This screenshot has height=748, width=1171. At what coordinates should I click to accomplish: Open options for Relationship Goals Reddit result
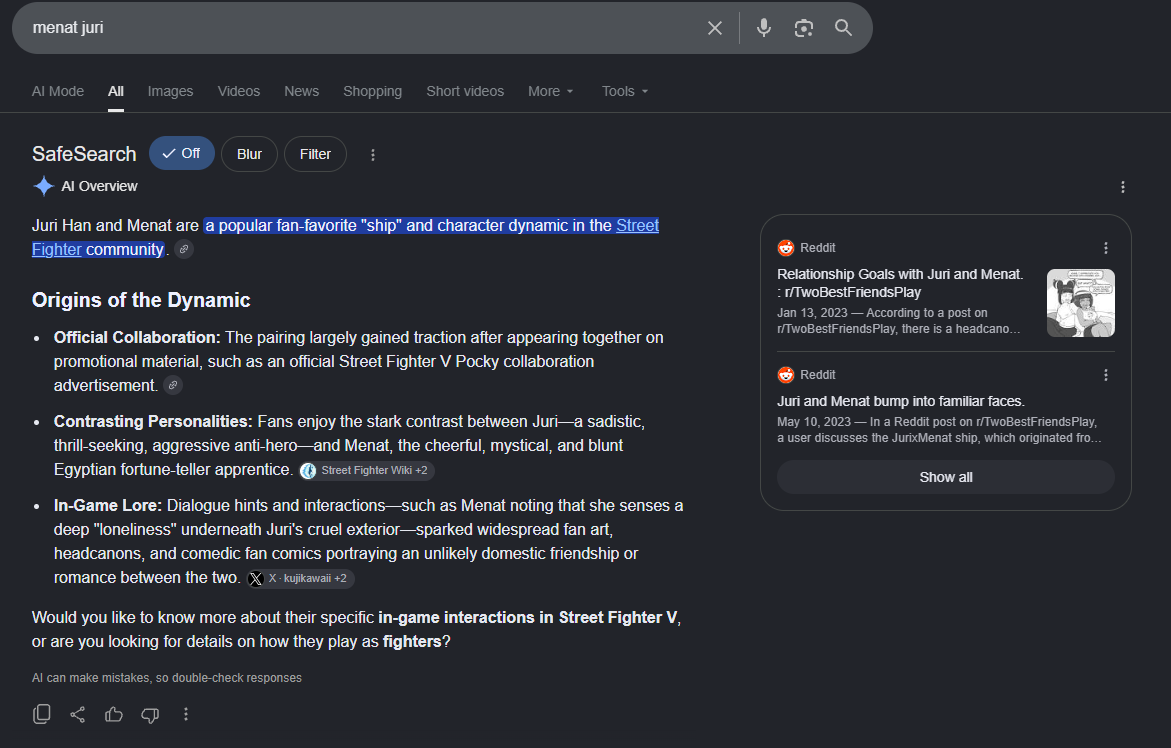click(x=1106, y=248)
